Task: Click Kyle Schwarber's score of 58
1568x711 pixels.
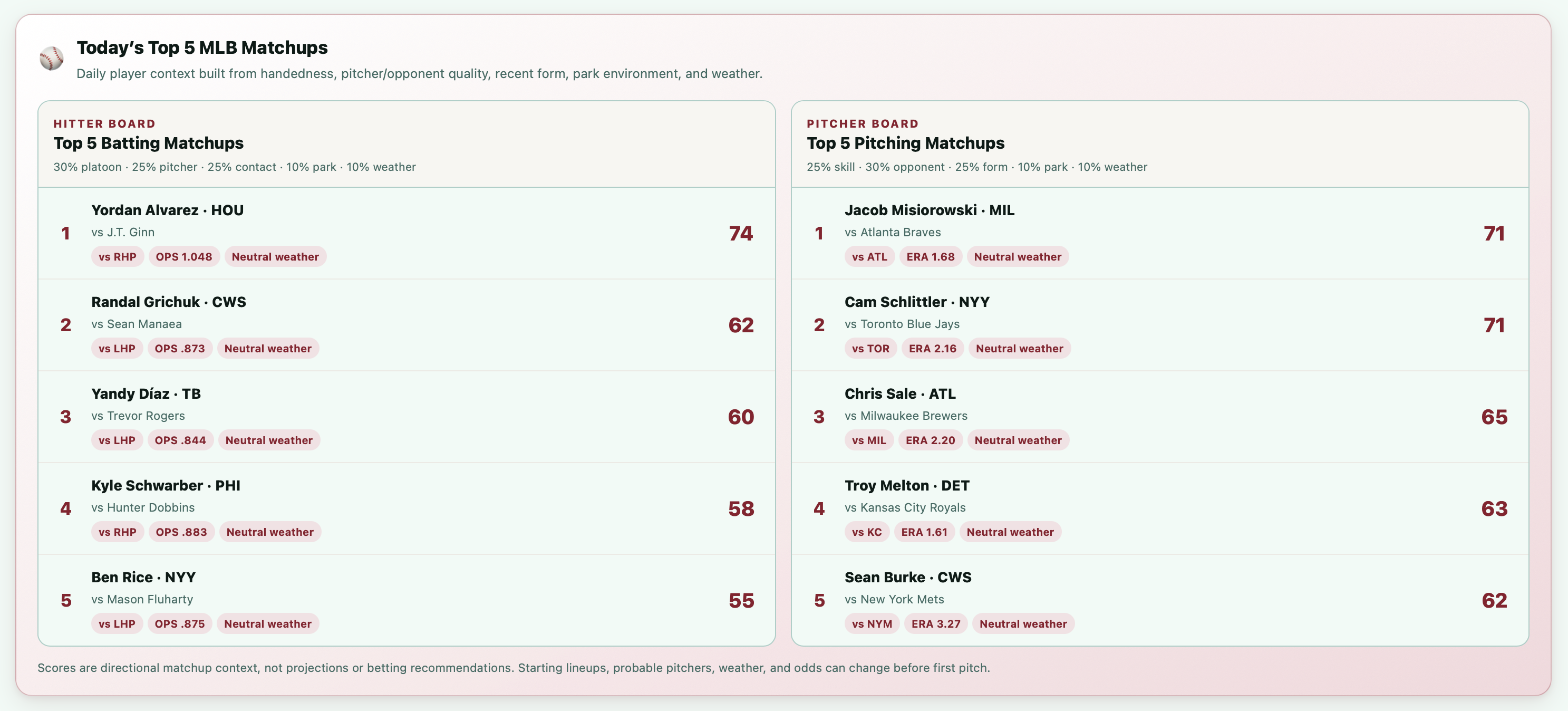Action: (741, 509)
